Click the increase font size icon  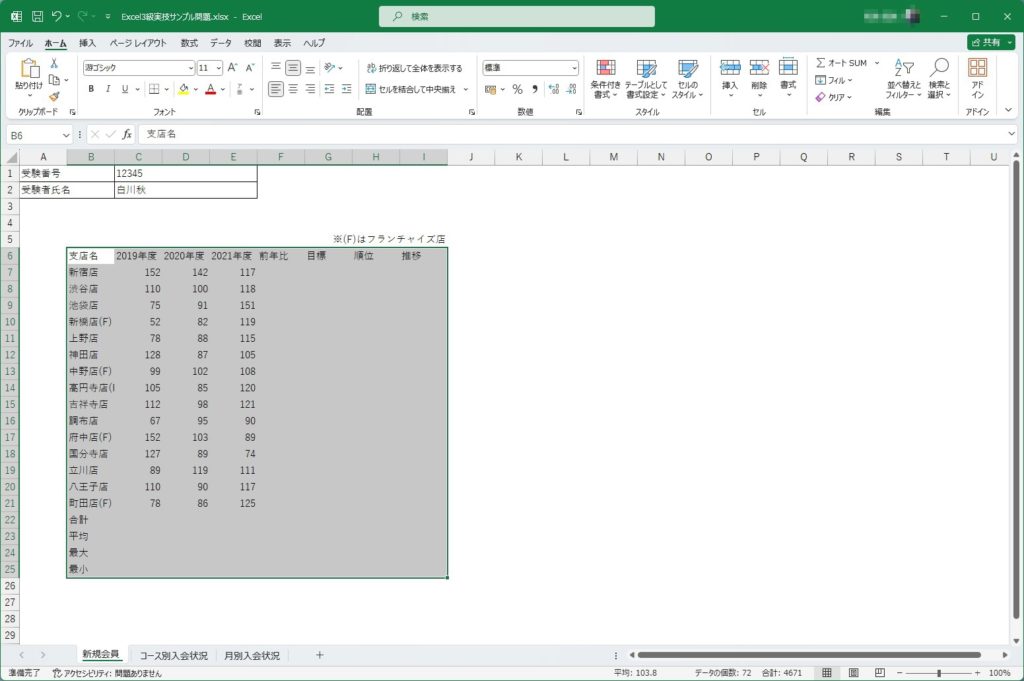(232, 68)
